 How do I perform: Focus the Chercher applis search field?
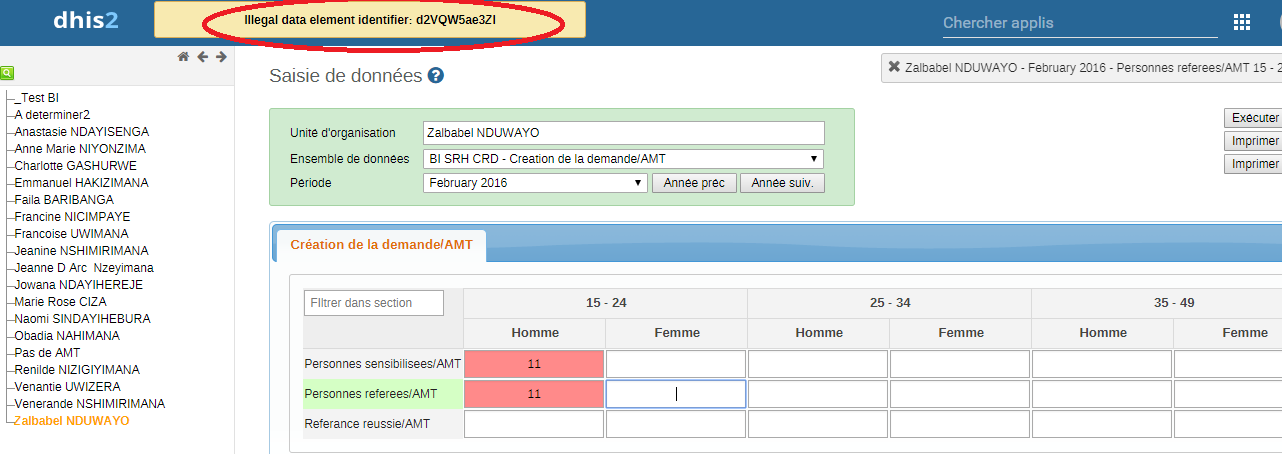click(1080, 23)
